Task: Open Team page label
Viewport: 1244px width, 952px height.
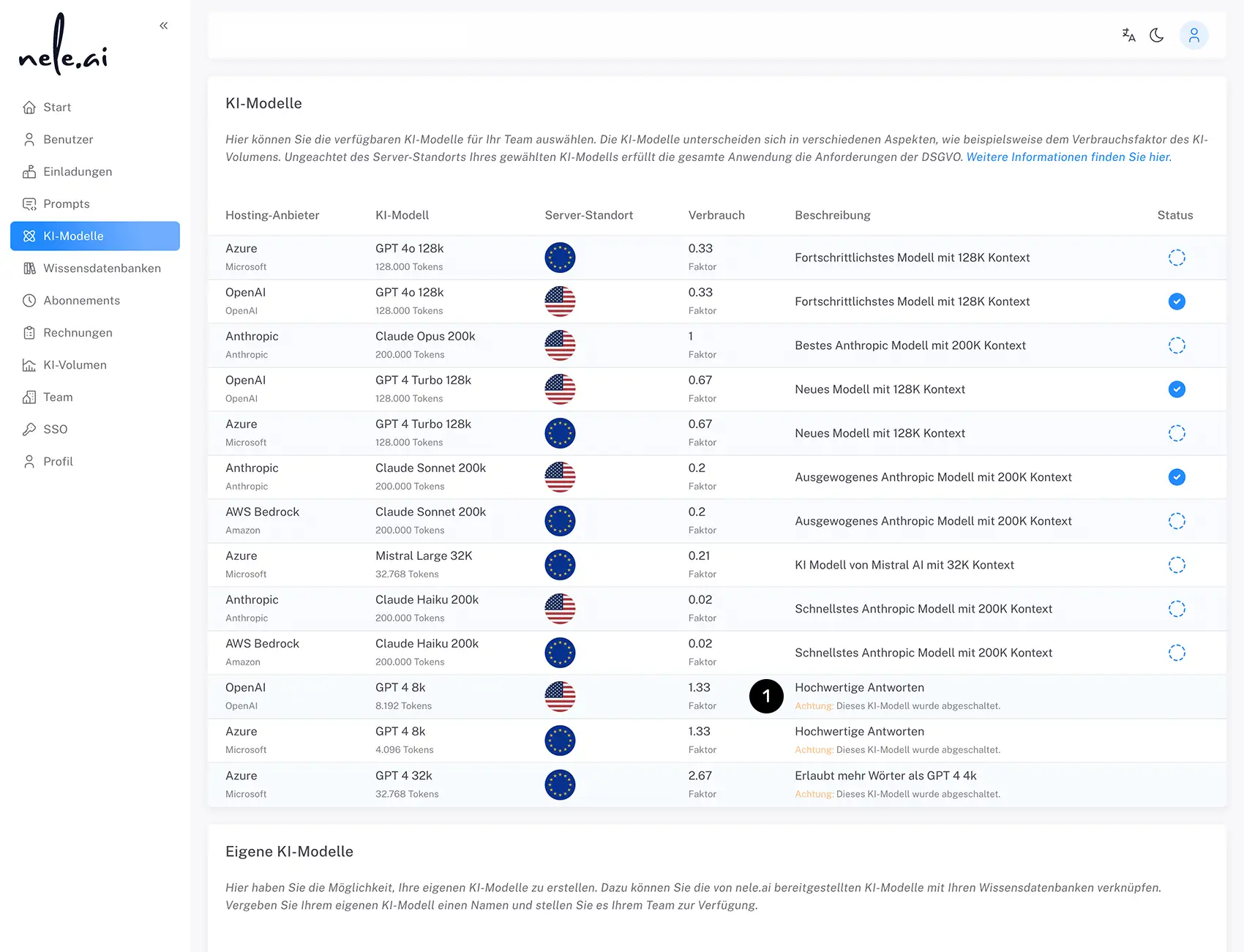Action: point(58,397)
